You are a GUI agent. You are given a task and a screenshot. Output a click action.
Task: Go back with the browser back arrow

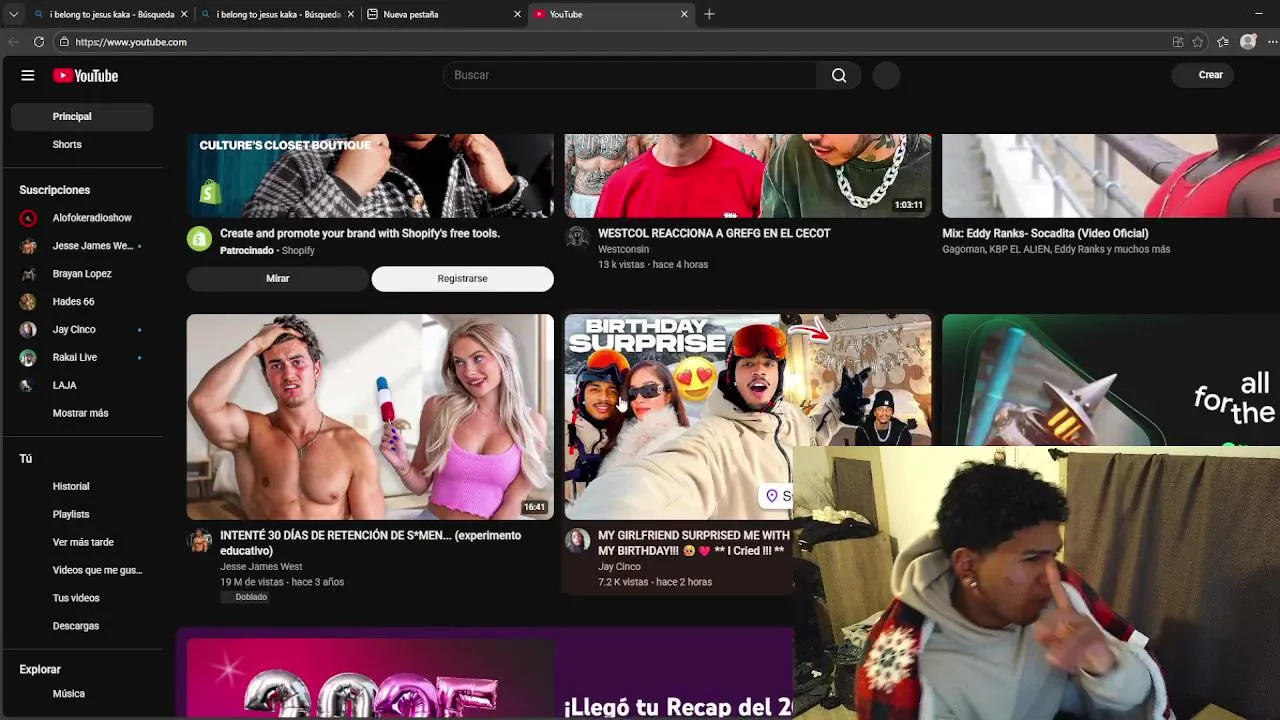(13, 42)
